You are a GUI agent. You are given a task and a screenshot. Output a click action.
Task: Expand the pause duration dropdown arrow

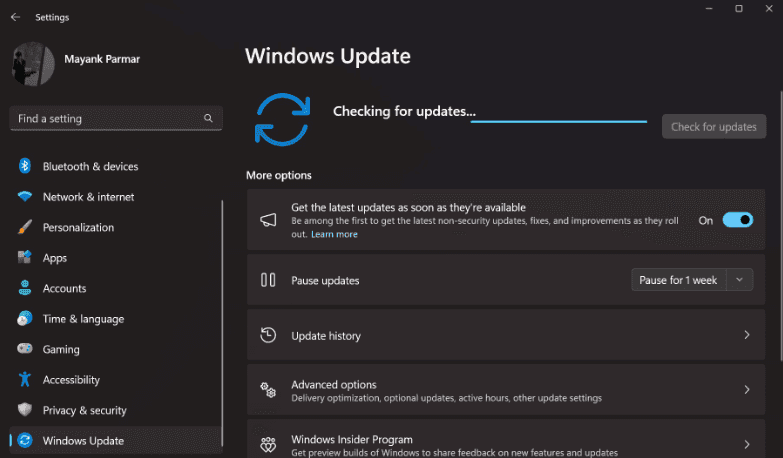pos(740,280)
